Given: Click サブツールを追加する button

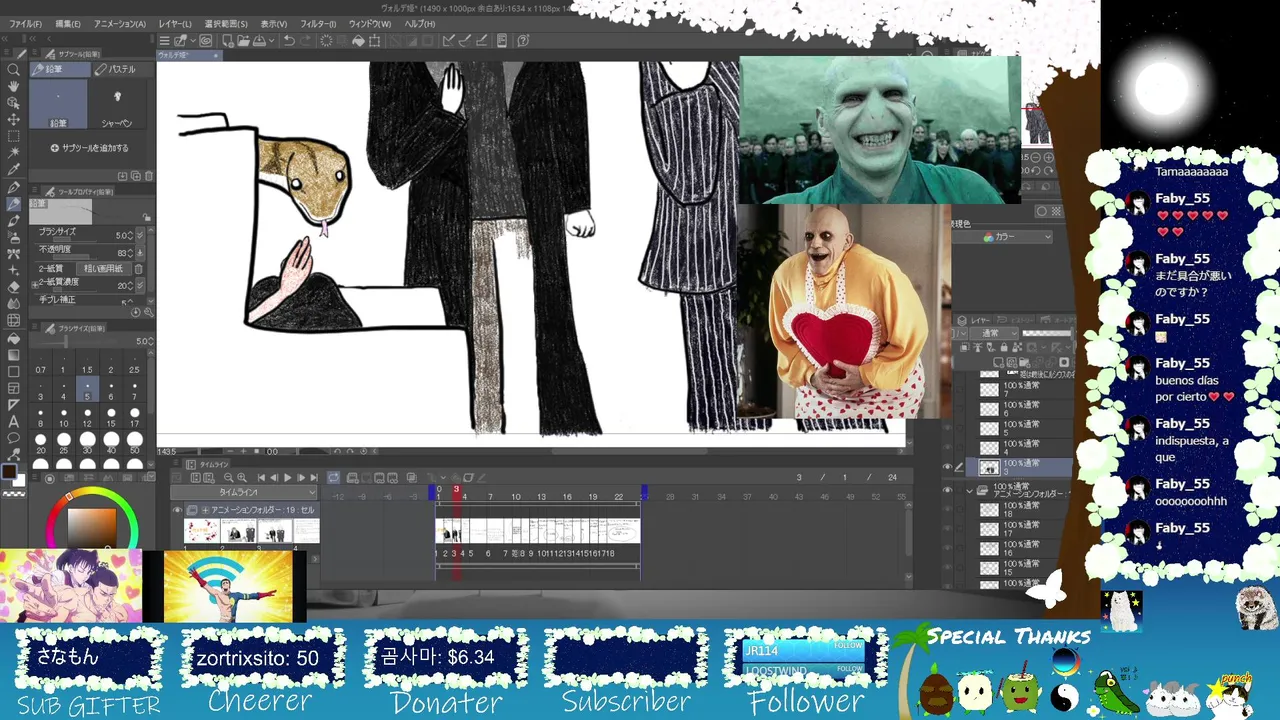Looking at the screenshot, I should pyautogui.click(x=90, y=148).
